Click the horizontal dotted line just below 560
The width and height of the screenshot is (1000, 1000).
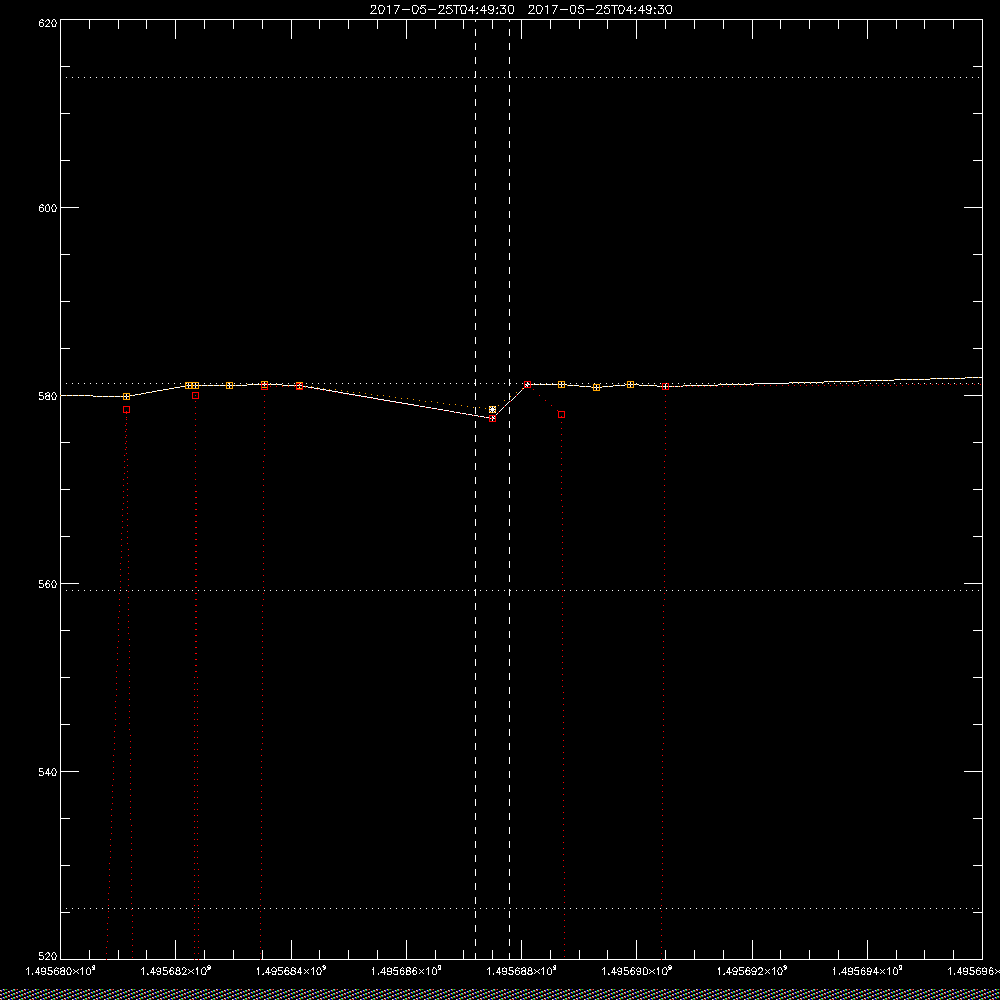point(521,591)
